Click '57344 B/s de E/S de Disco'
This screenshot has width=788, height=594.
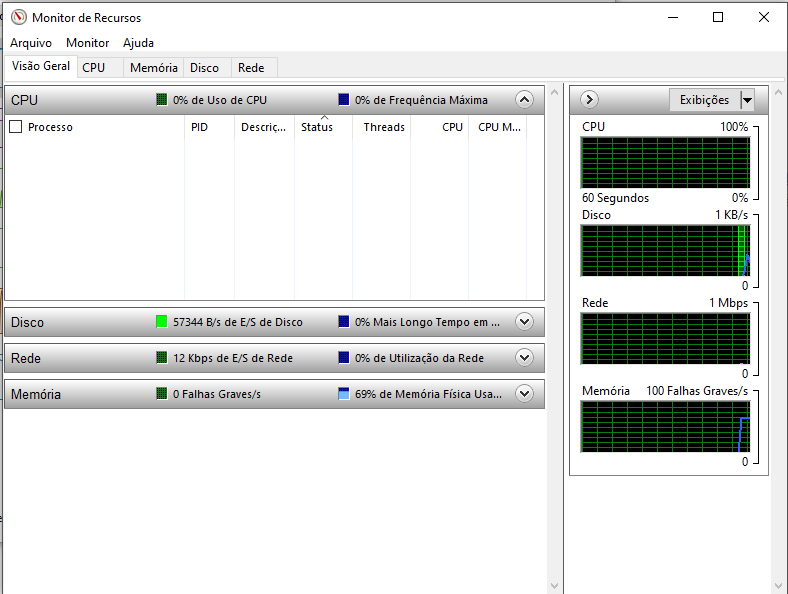[238, 322]
